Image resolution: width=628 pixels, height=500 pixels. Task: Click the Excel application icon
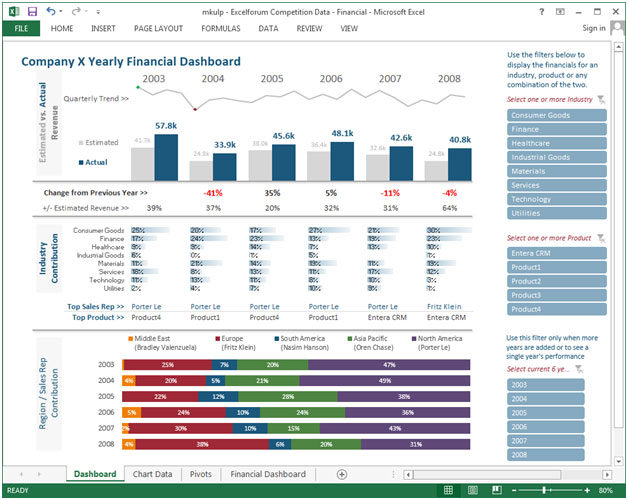tap(14, 11)
